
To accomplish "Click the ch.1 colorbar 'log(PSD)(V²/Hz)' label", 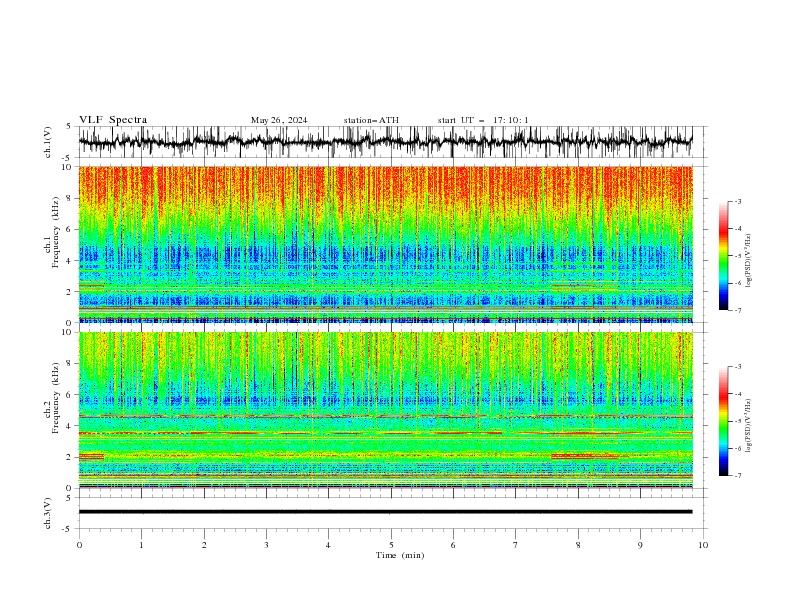I will (748, 261).
